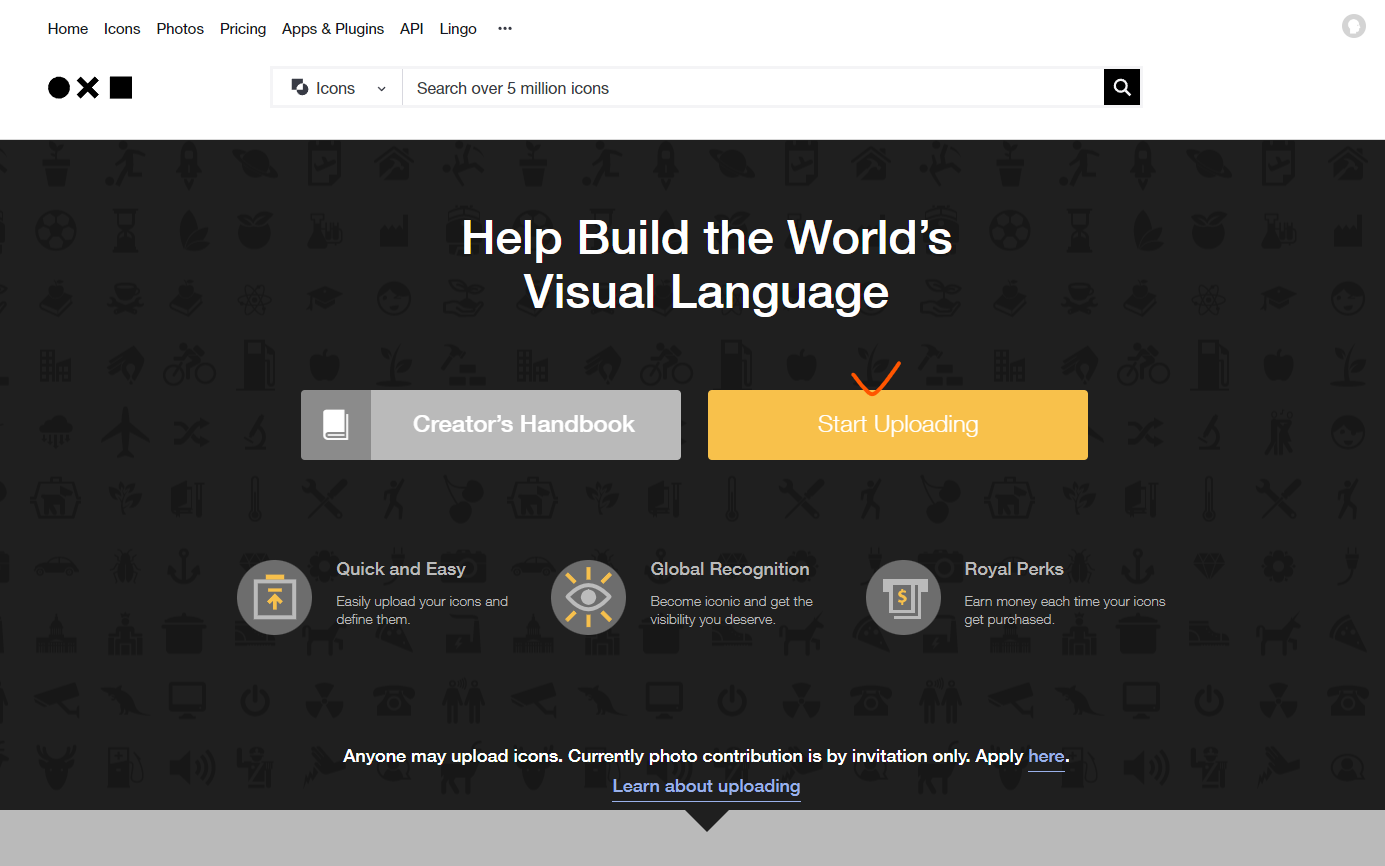Click the magnifying glass search button
Viewport: 1385px width, 866px height.
1122,88
